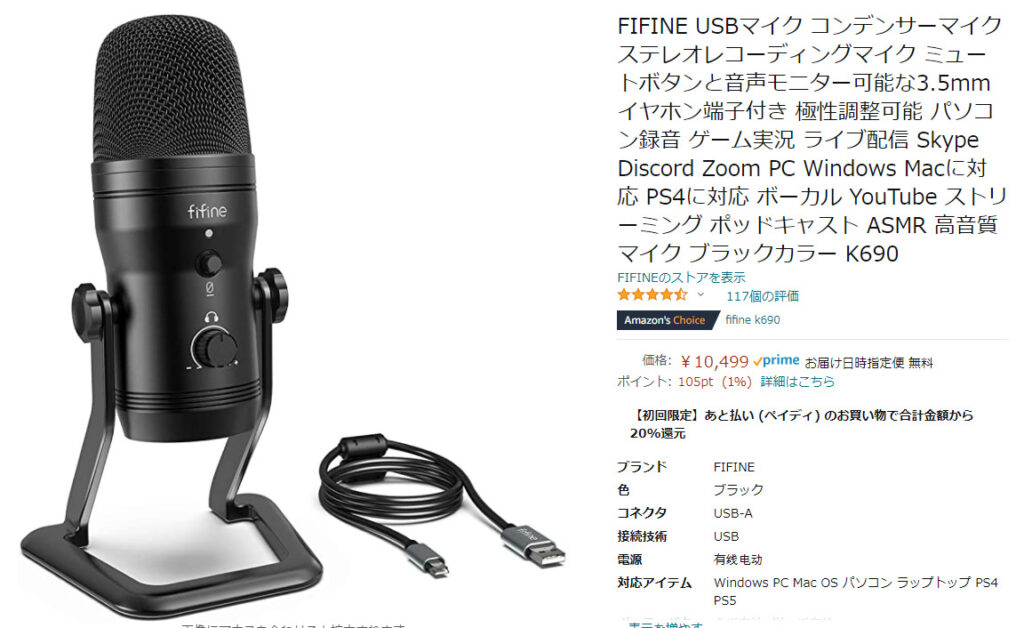Open the 117 ratings link
The image size is (1024, 628).
pyautogui.click(x=762, y=296)
